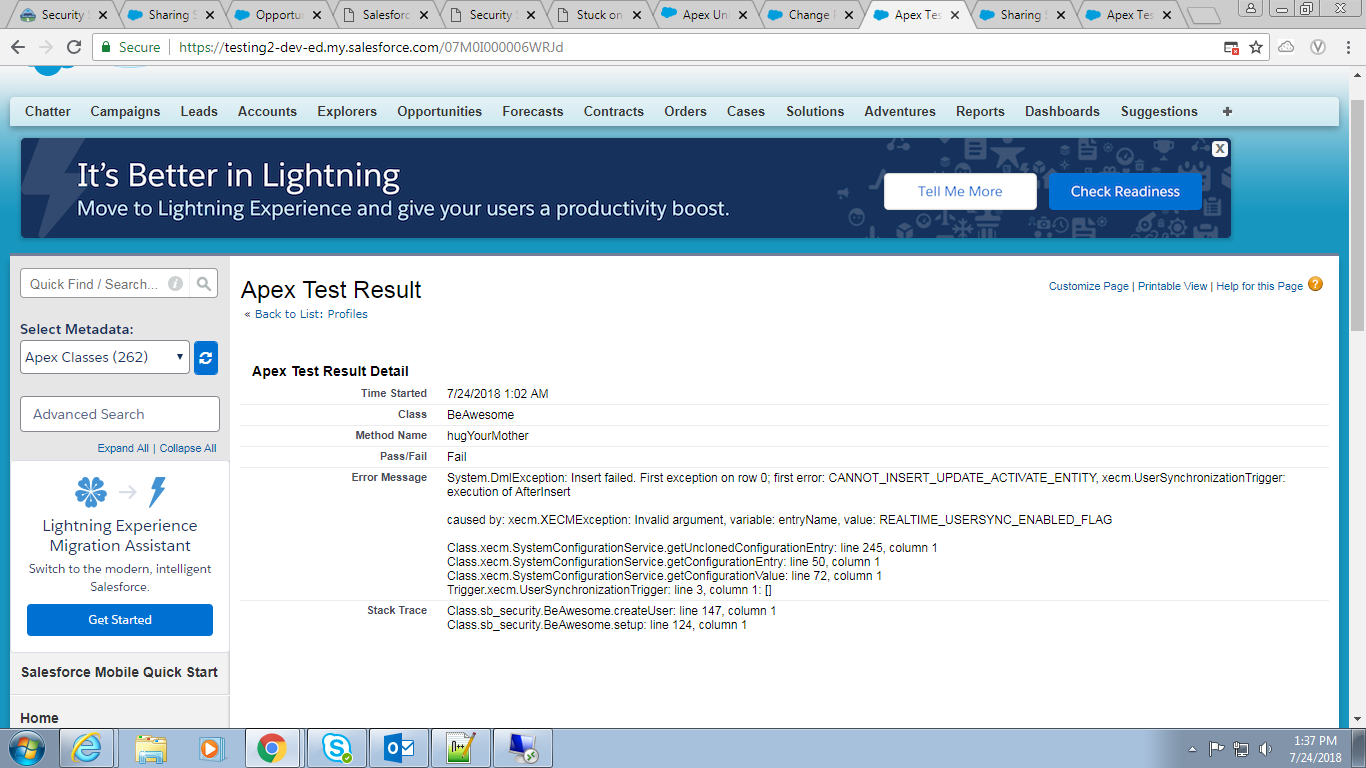The height and width of the screenshot is (768, 1366).
Task: Click the plus icon for all tabs
Action: pyautogui.click(x=1227, y=111)
